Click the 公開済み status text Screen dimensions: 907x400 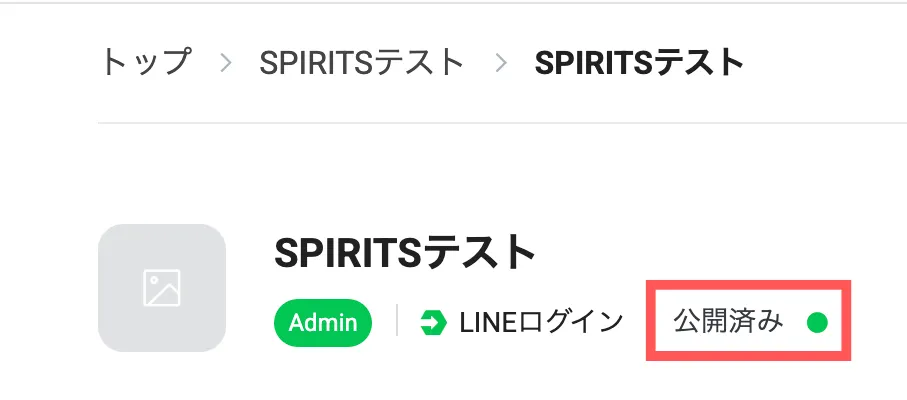[729, 322]
